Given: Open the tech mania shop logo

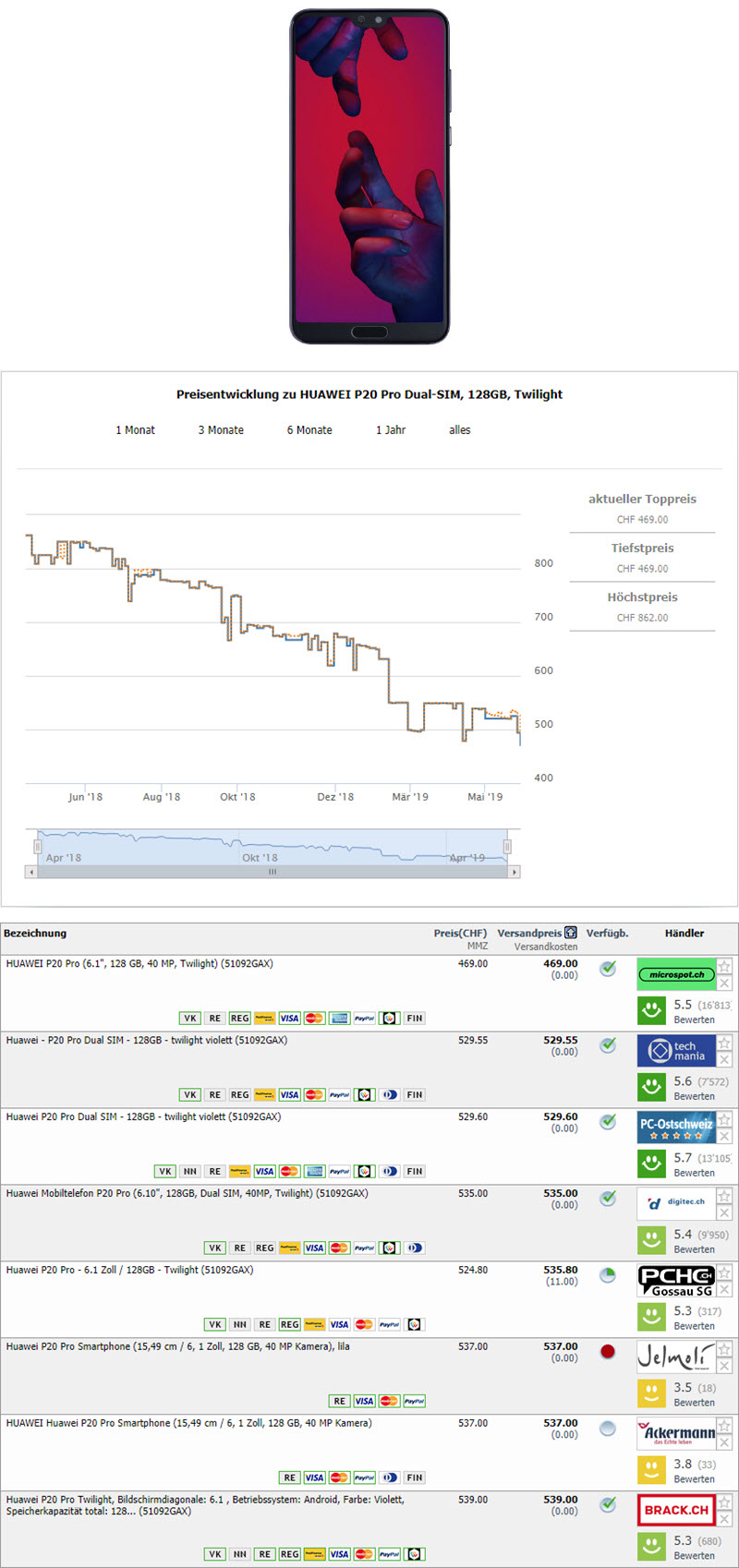Looking at the screenshot, I should click(676, 1051).
